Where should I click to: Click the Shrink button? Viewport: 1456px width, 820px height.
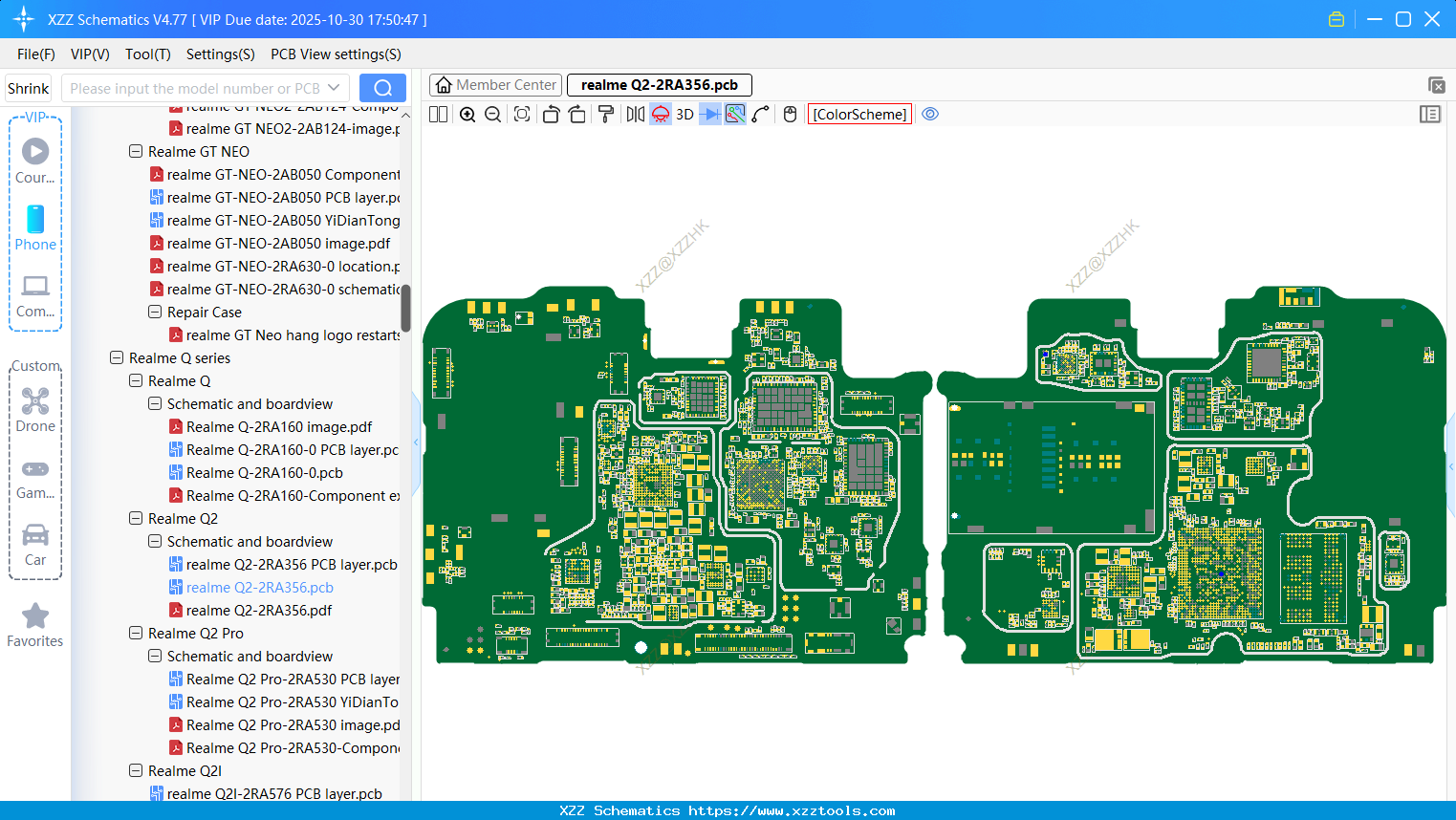[x=29, y=88]
